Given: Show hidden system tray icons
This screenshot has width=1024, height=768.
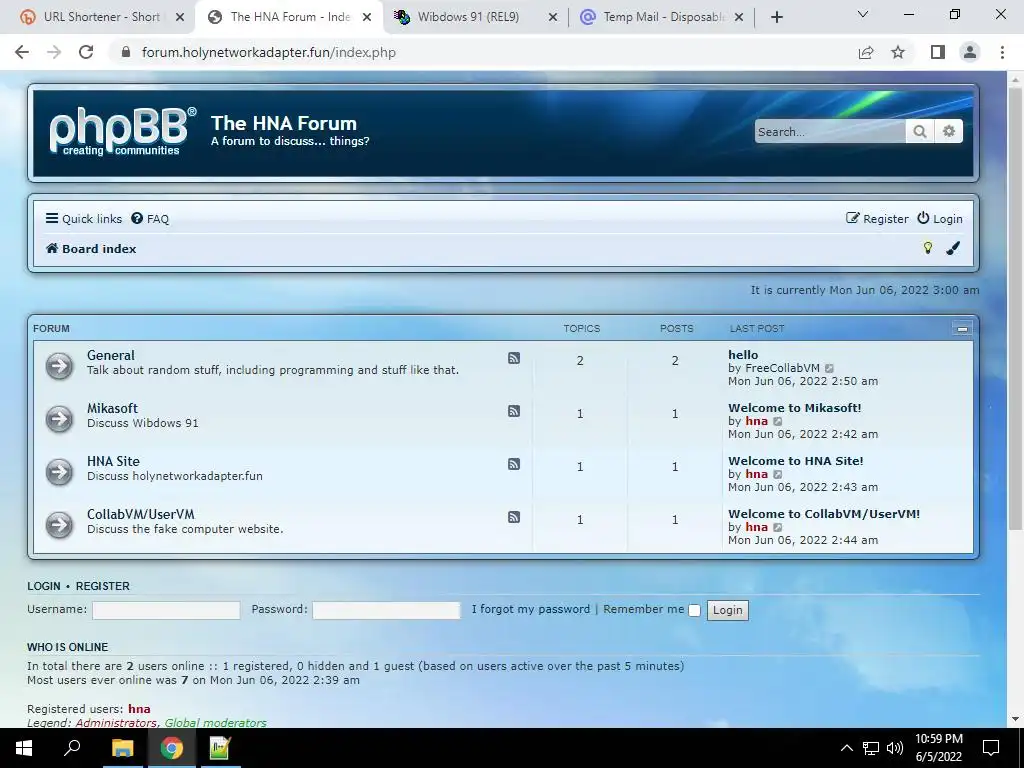Looking at the screenshot, I should pyautogui.click(x=846, y=748).
